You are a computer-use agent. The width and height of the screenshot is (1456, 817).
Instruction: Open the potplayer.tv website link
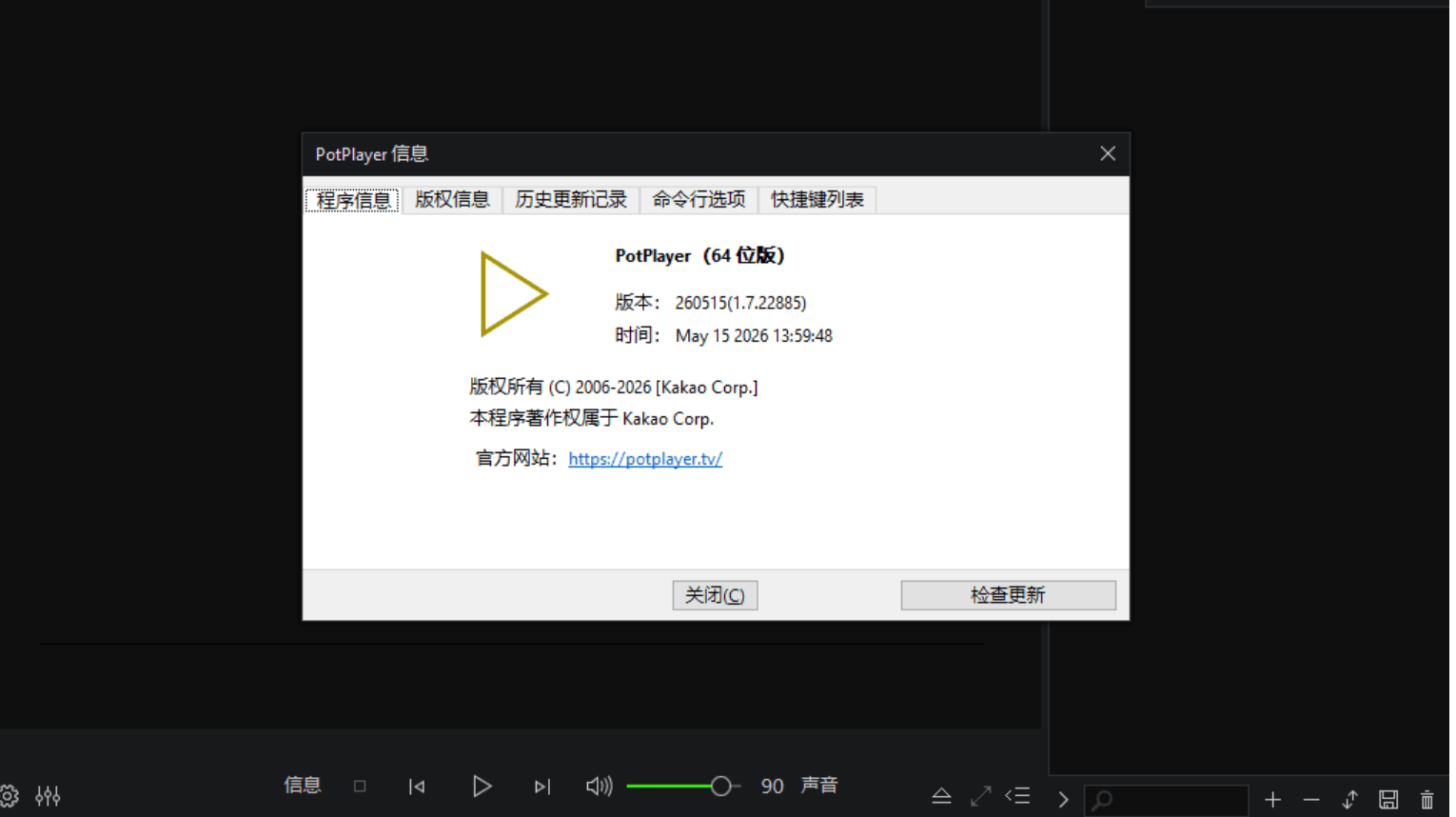point(645,459)
